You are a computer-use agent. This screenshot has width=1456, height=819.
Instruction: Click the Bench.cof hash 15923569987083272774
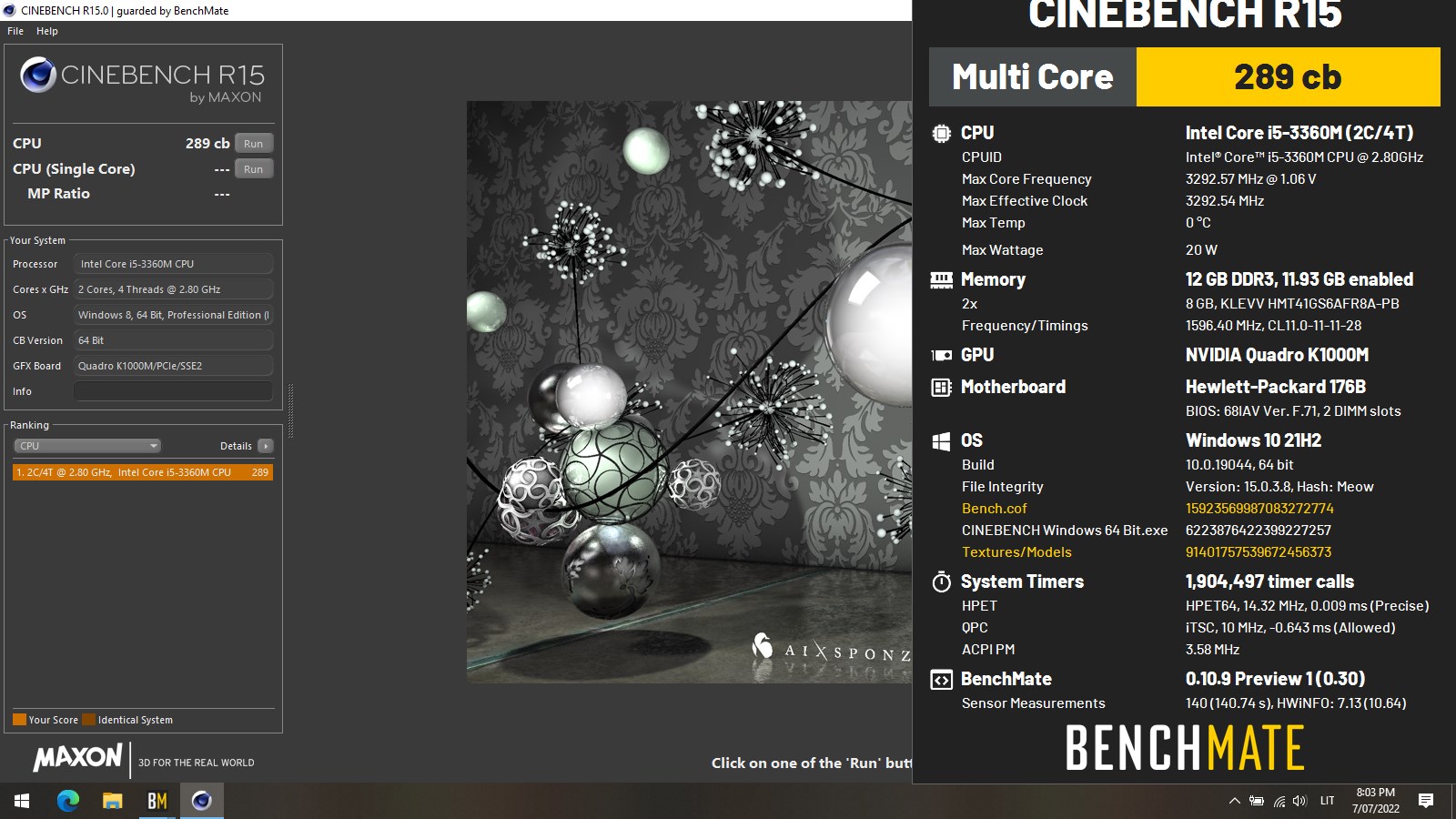[1259, 509]
